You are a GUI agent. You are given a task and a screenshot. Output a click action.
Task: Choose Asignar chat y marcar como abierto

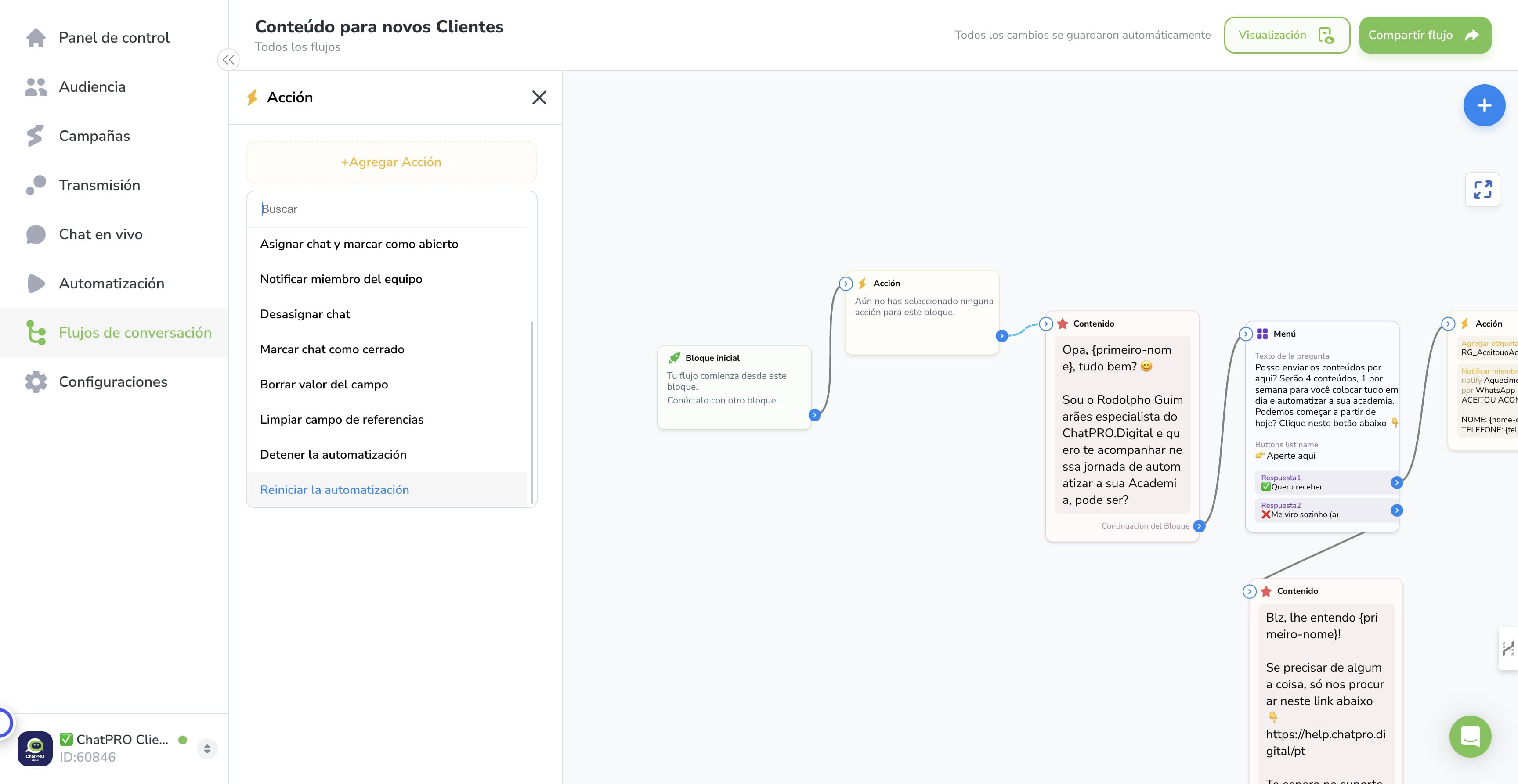pyautogui.click(x=387, y=244)
